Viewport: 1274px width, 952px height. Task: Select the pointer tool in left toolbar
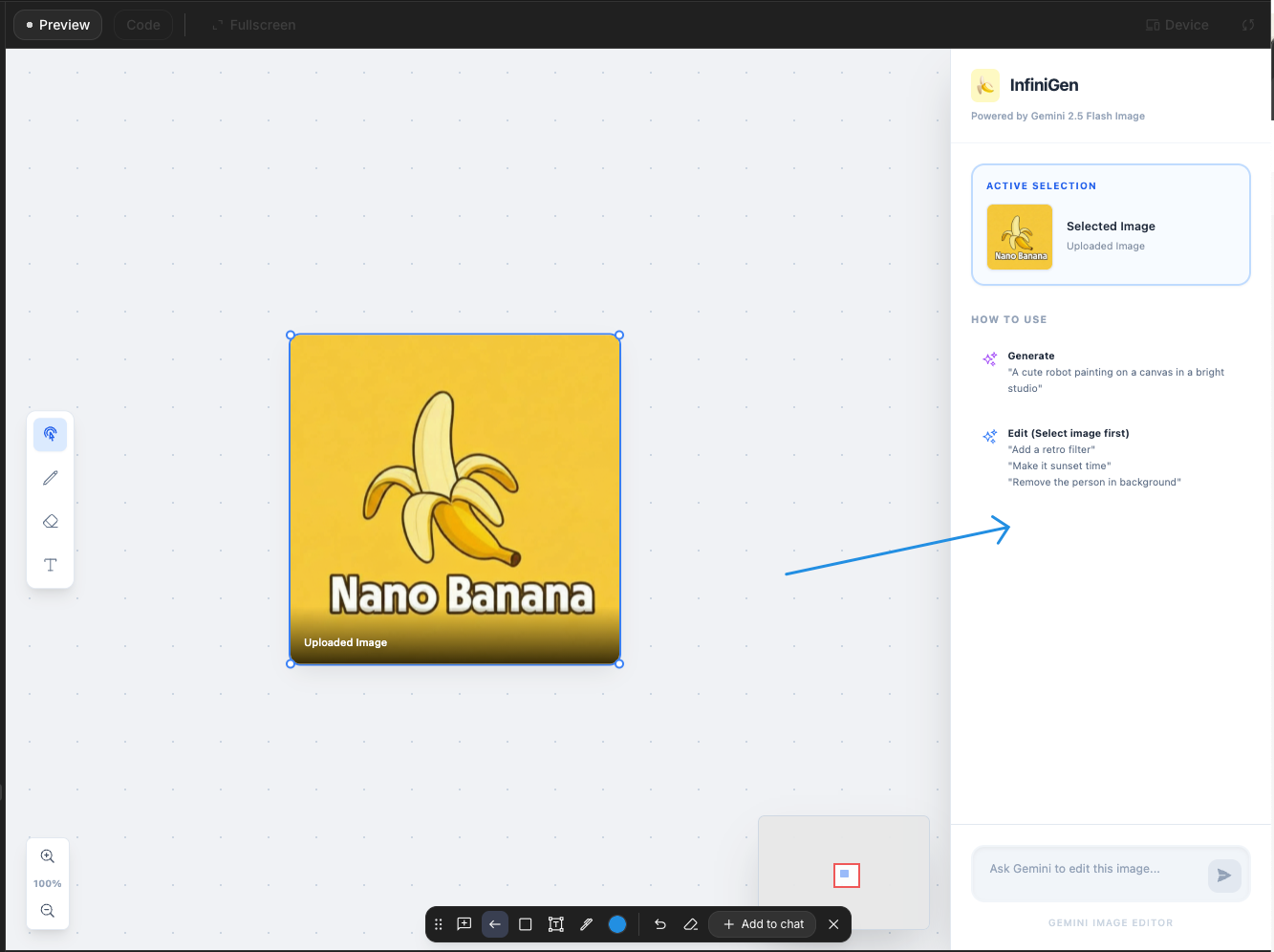[x=51, y=434]
